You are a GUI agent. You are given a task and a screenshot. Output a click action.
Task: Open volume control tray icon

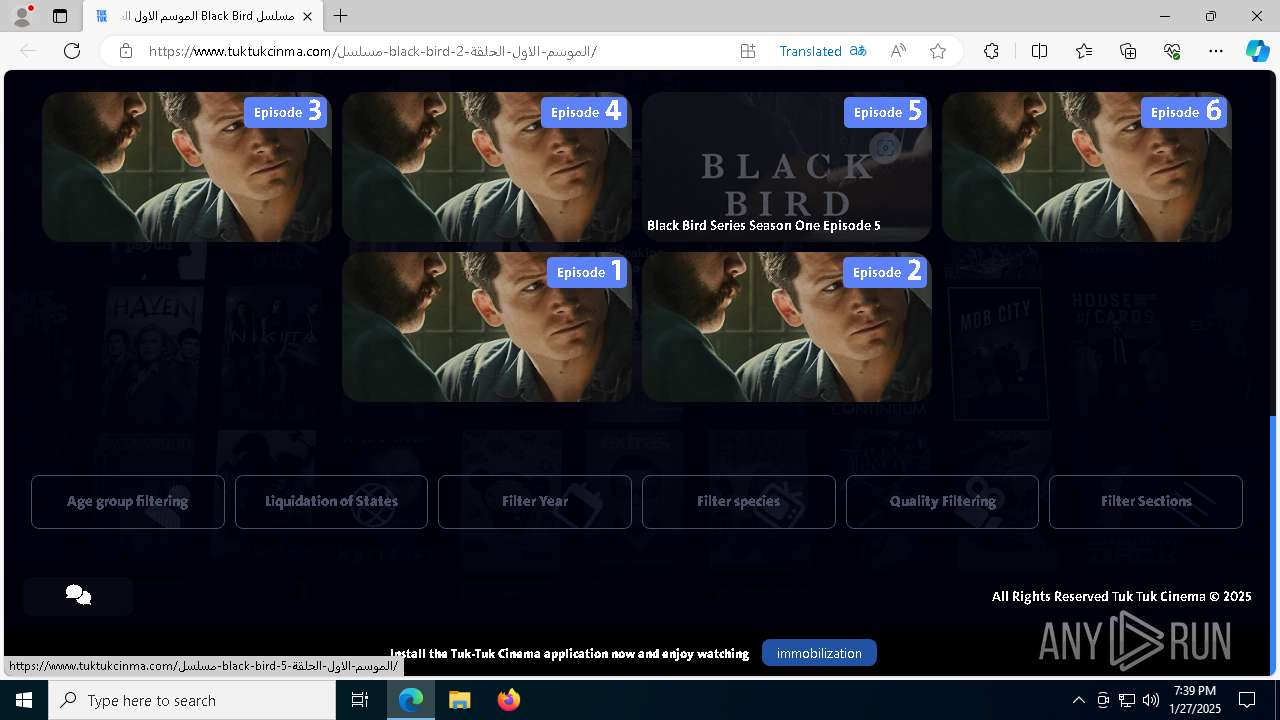1151,700
